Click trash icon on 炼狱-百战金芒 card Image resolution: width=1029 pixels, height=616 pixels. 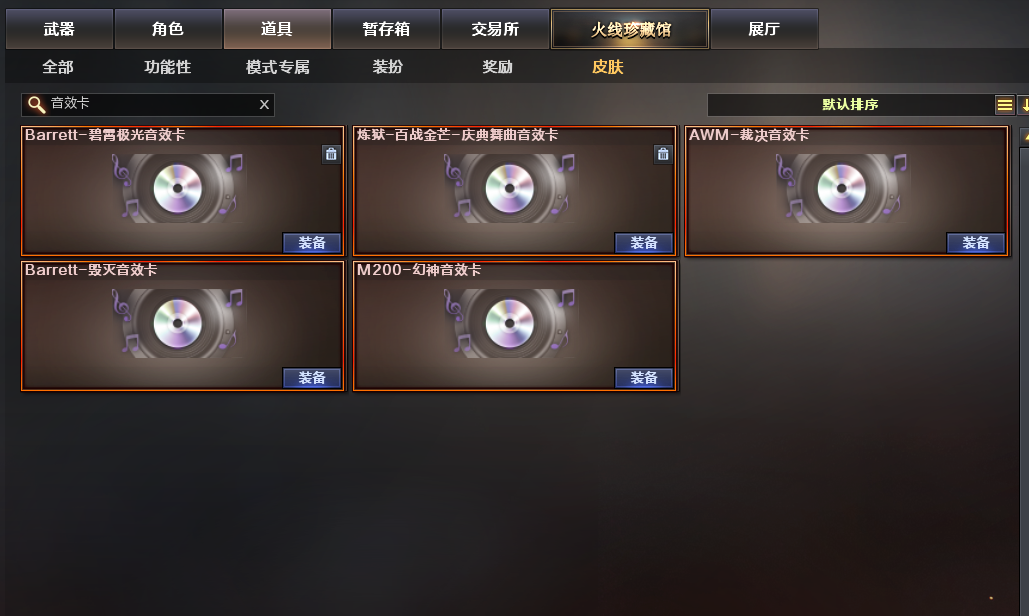point(663,154)
